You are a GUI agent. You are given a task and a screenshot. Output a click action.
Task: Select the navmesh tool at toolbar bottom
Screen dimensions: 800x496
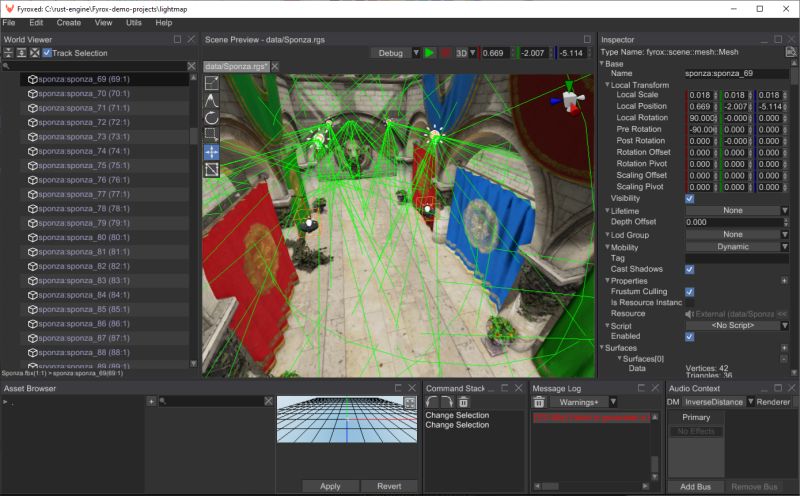pos(211,169)
